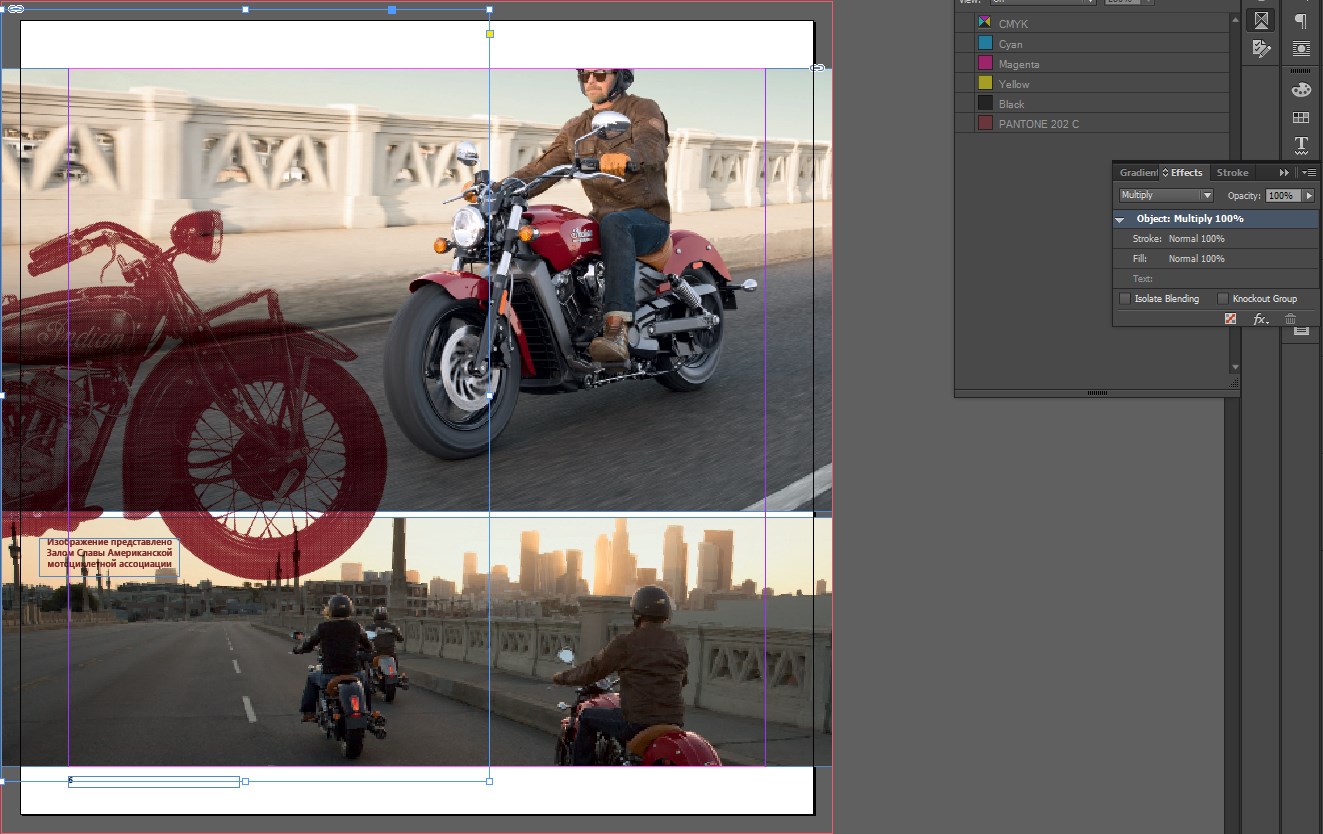Toggle visibility of the Black separation
This screenshot has width=1323, height=834.
pyautogui.click(x=965, y=104)
